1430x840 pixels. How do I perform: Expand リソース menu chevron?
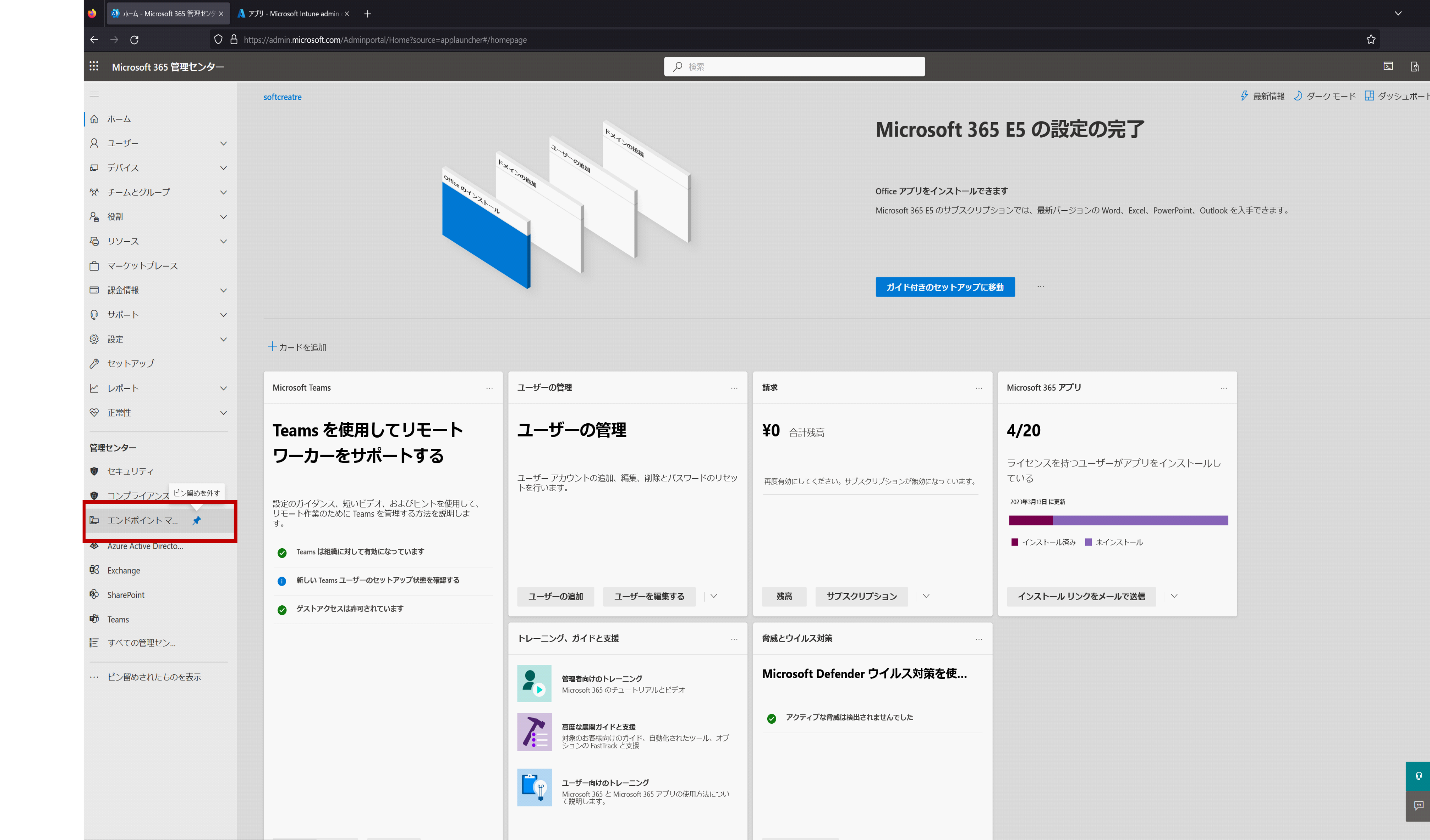(224, 241)
